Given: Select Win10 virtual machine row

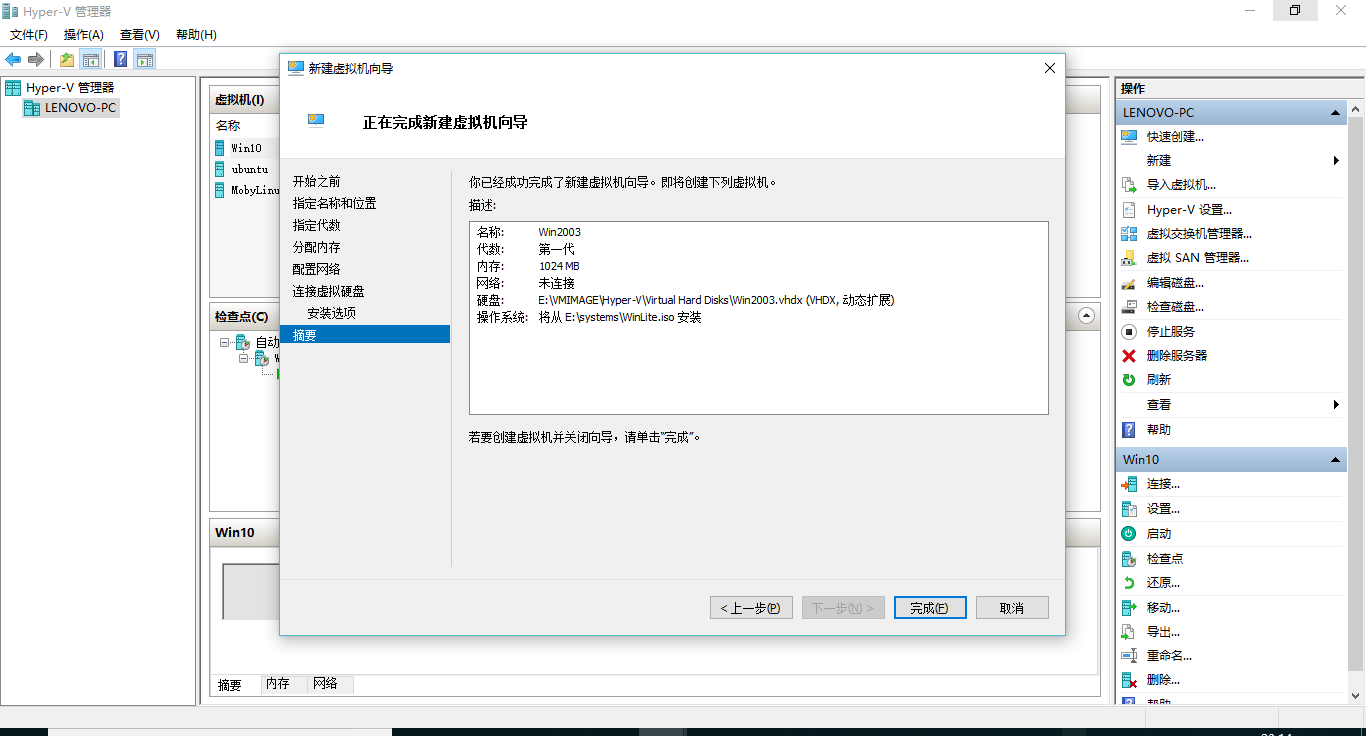Looking at the screenshot, I should click(246, 148).
